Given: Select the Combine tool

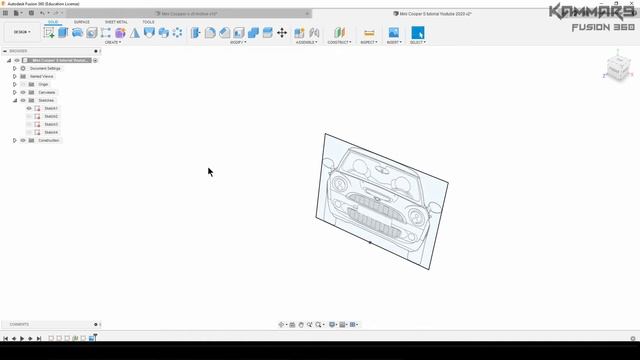Looking at the screenshot, I should pyautogui.click(x=253, y=33).
